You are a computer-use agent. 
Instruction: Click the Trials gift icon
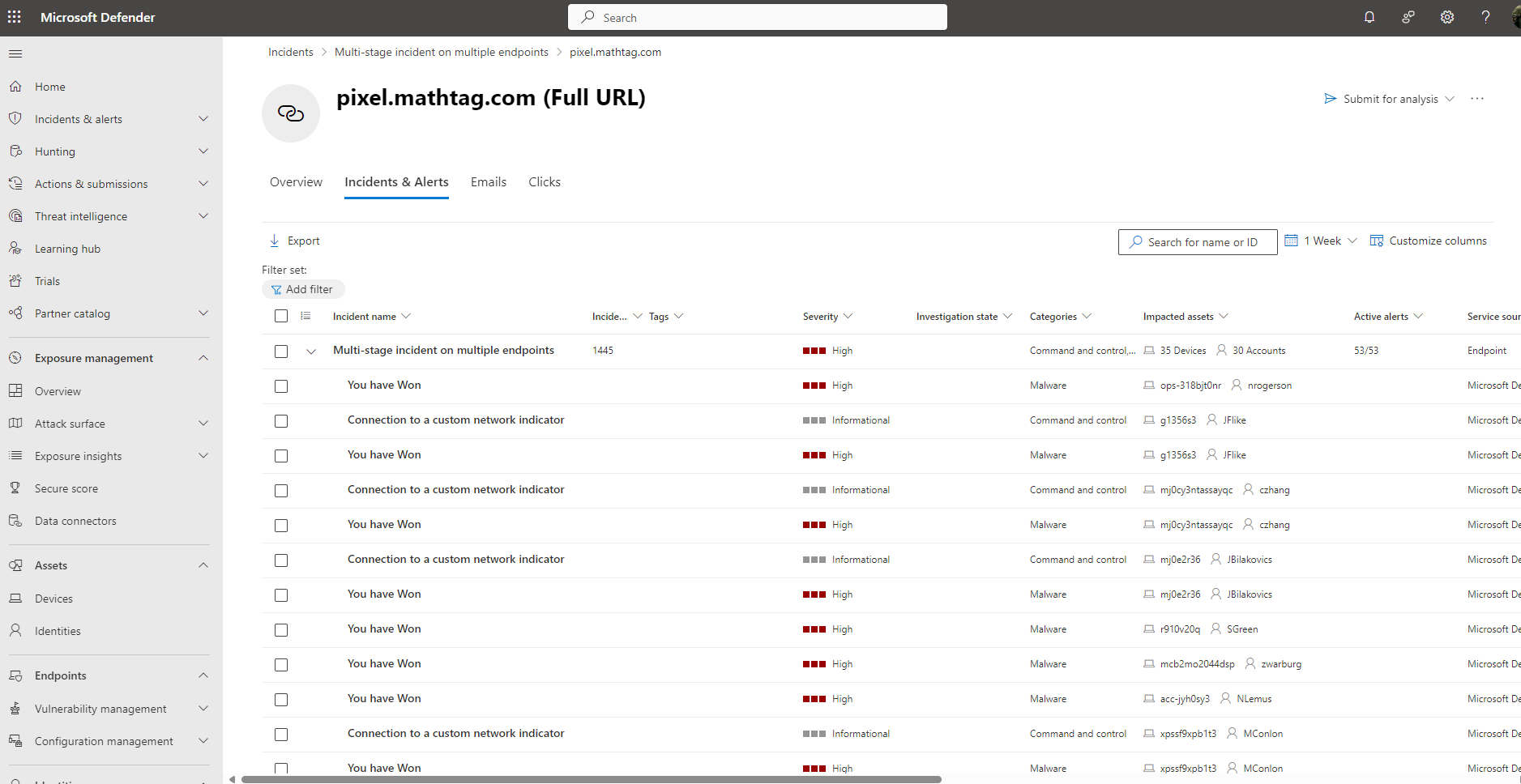[x=15, y=281]
